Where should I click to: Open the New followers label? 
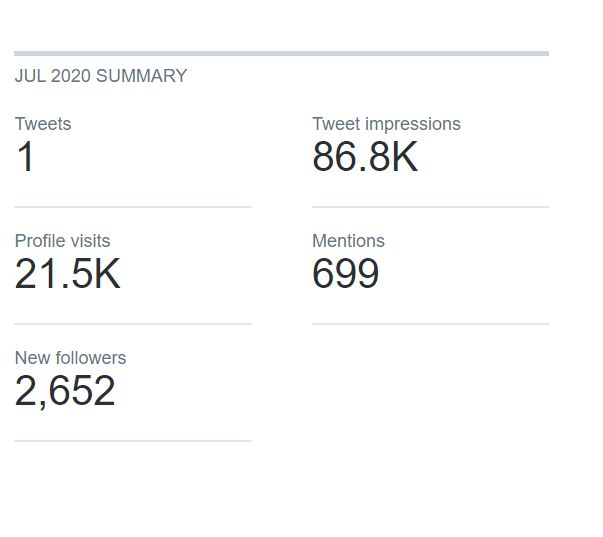tap(70, 358)
